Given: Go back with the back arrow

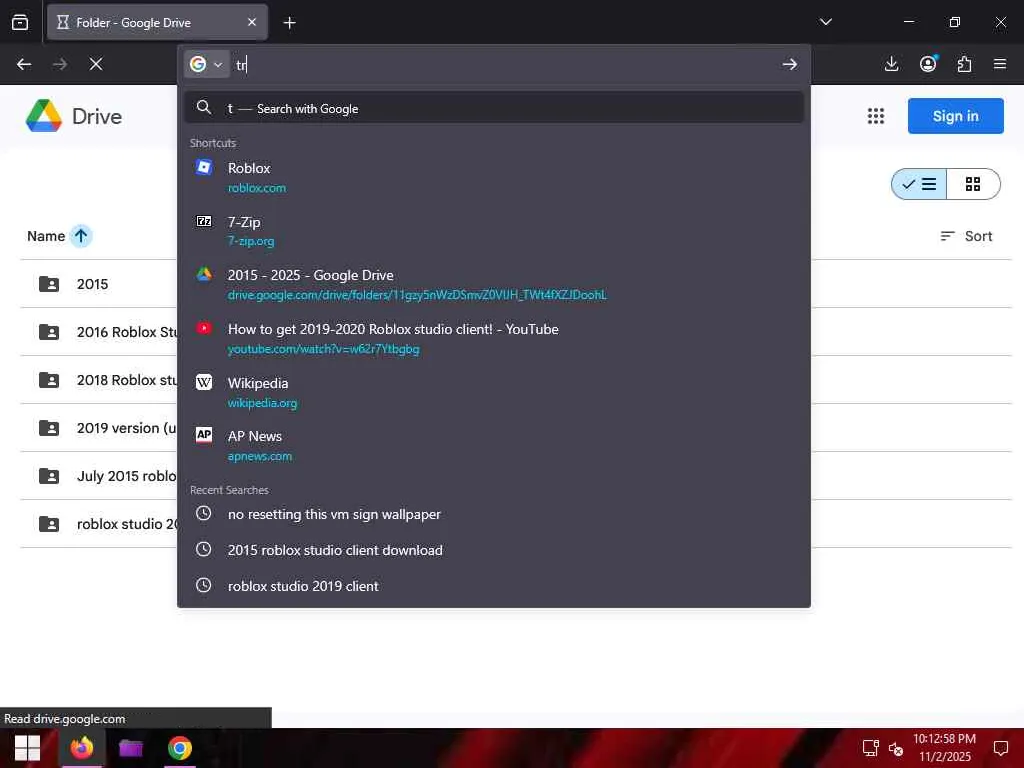Looking at the screenshot, I should point(24,64).
